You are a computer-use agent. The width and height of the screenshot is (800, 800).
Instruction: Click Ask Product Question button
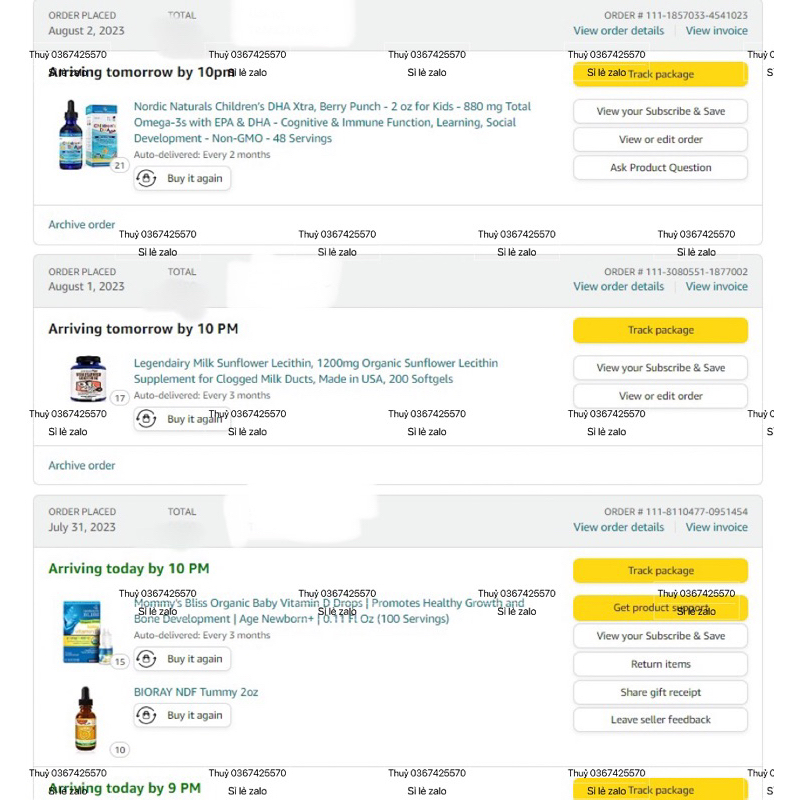click(660, 168)
